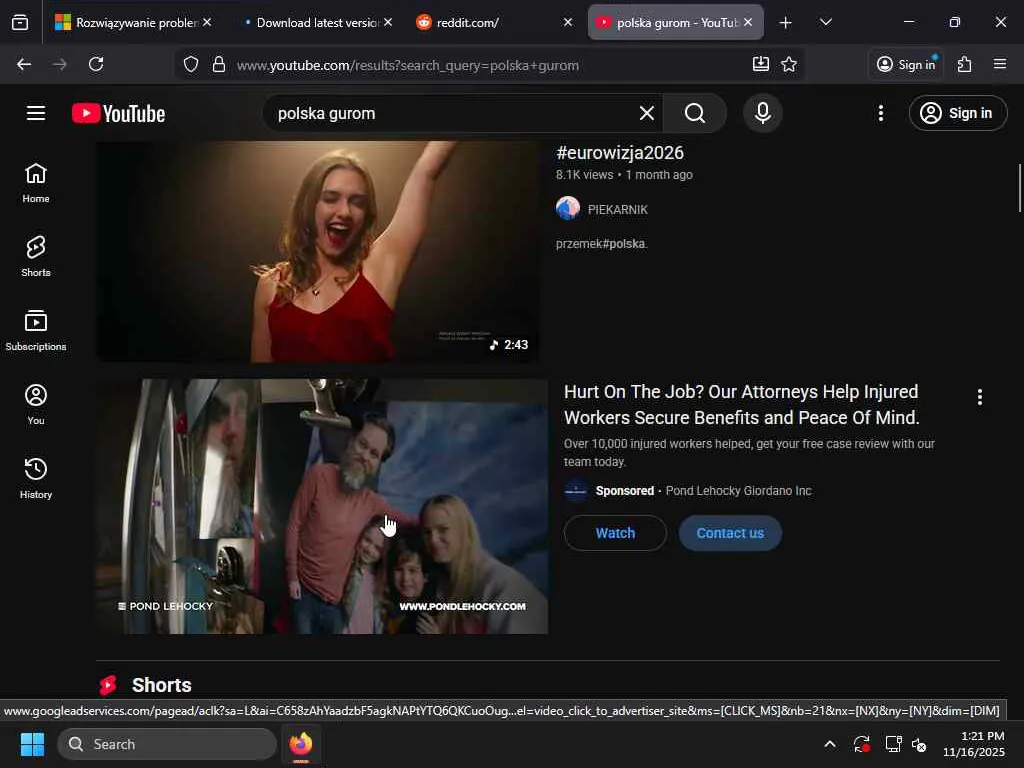List all tabs with the dropdown arrow
Image resolution: width=1024 pixels, height=768 pixels.
[x=825, y=23]
